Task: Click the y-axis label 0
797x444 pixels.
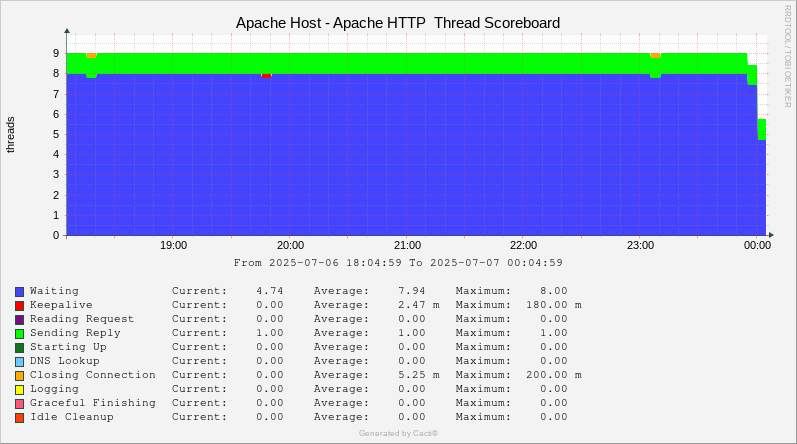Action: point(56,235)
